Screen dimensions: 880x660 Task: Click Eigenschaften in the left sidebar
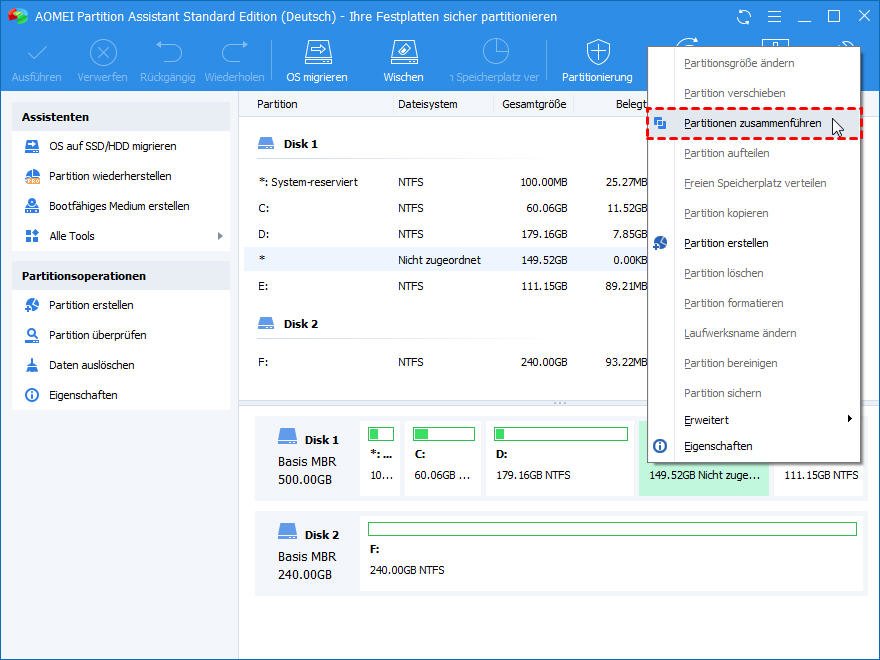coord(83,395)
